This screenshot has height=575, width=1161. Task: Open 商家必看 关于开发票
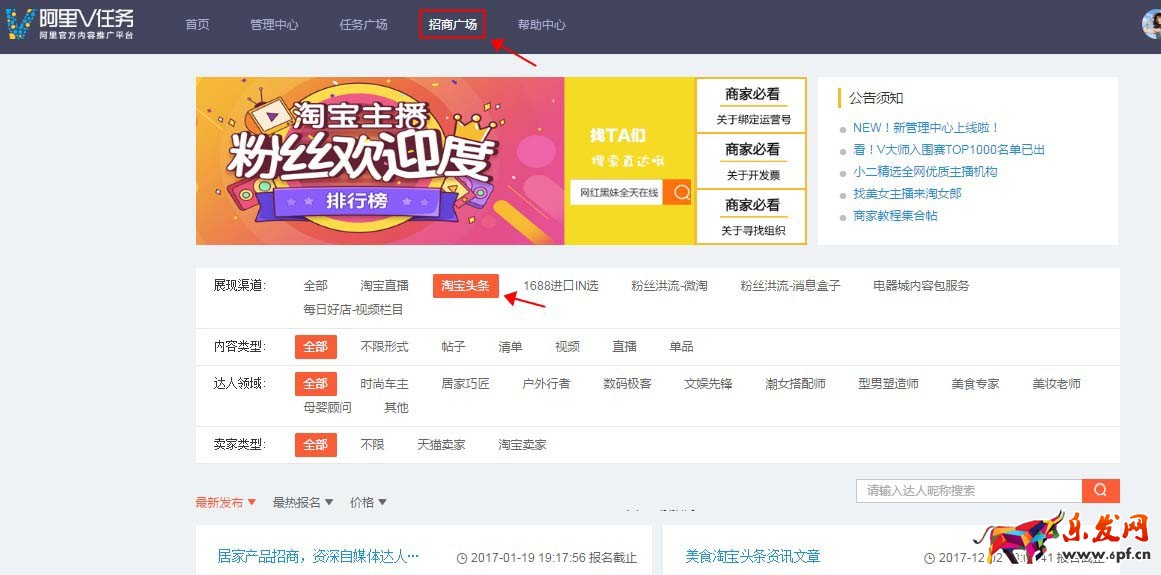tap(752, 161)
